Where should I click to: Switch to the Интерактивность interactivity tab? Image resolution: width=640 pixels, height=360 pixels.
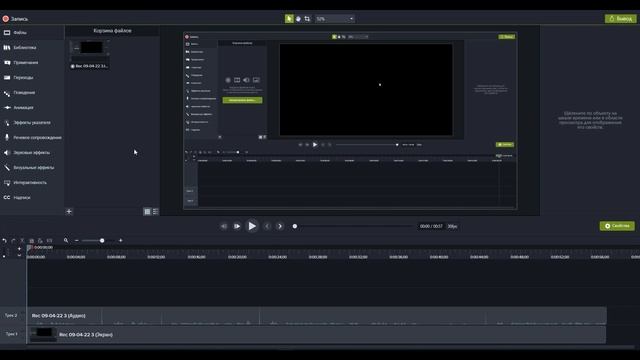[x=32, y=183]
